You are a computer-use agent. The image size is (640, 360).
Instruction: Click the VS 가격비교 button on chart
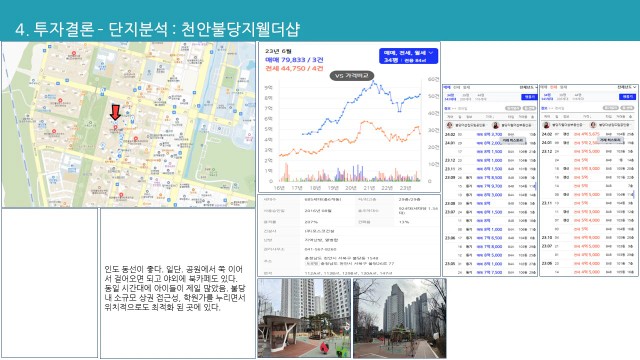351,76
